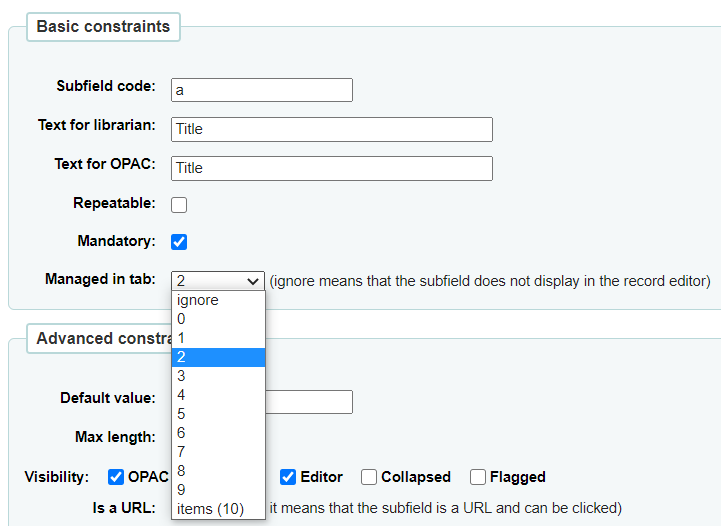Select 'ignore' in tab dropdown list
Viewport: 721px width, 526px height.
[218, 300]
